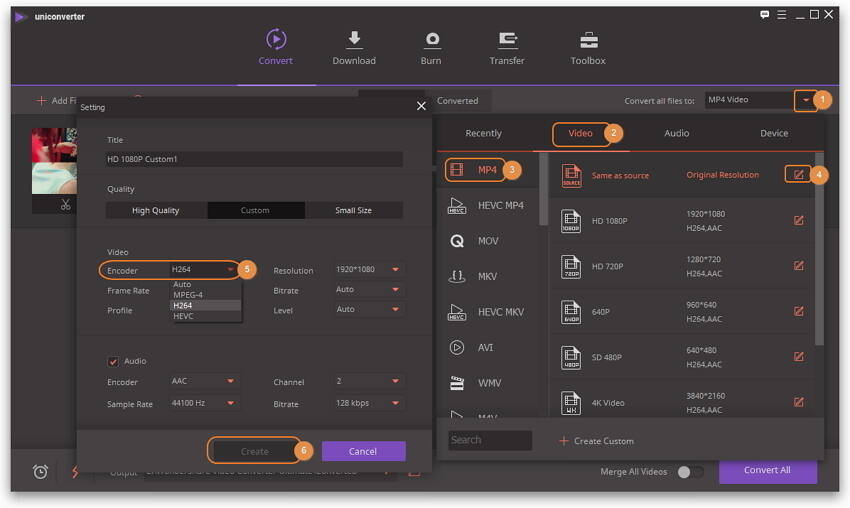The height and width of the screenshot is (508, 850).
Task: Open the Download section
Action: coord(354,47)
